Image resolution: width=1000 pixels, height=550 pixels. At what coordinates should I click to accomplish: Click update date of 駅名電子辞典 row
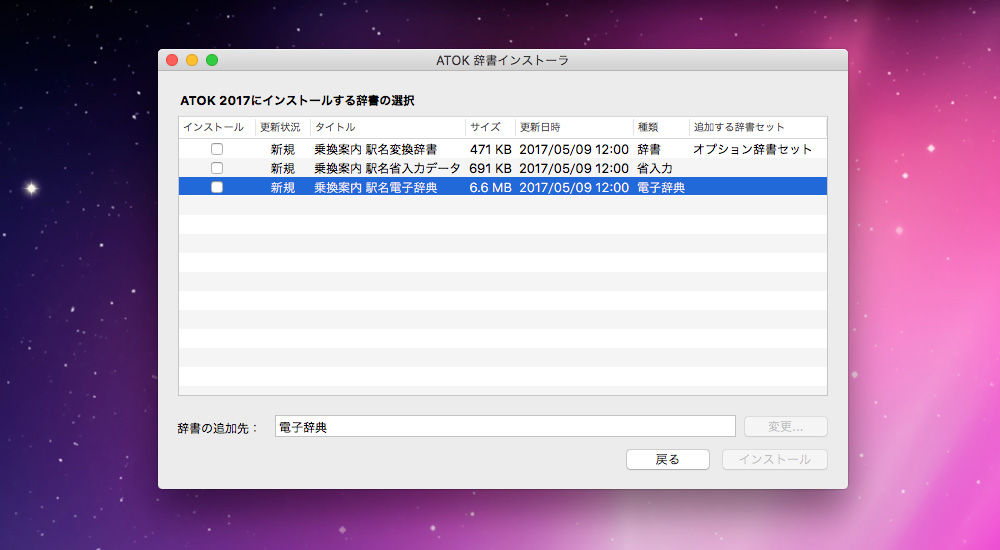574,188
